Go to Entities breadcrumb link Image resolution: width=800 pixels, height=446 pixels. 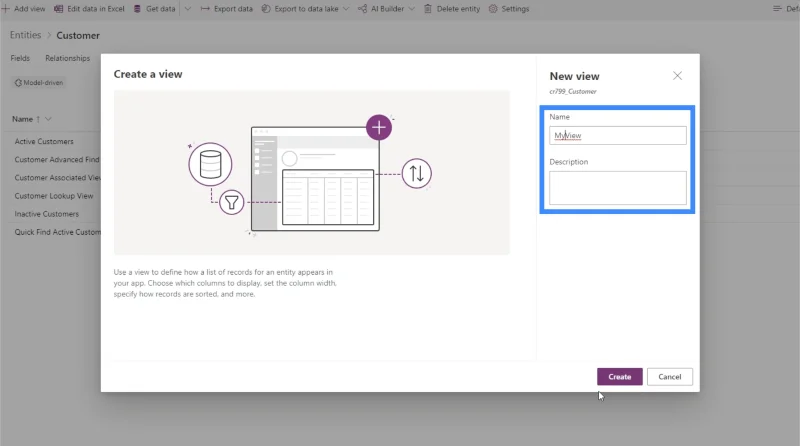(26, 35)
